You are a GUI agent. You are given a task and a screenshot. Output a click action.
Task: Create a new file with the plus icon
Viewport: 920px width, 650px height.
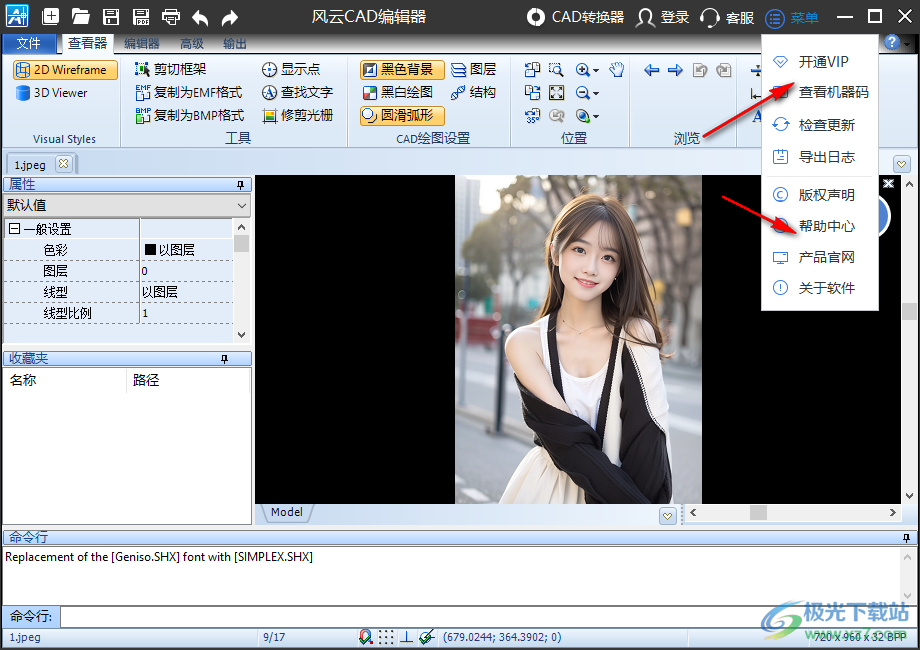pos(50,16)
